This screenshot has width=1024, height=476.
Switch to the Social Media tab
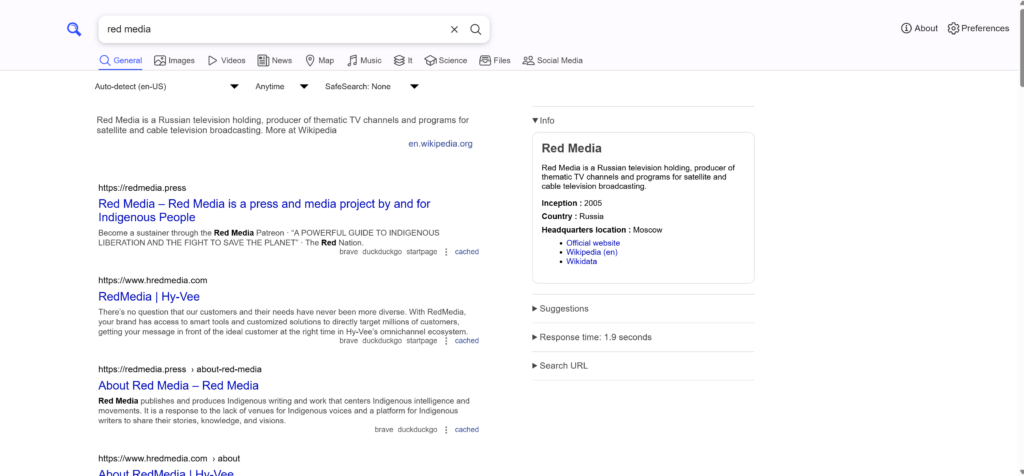(x=552, y=60)
